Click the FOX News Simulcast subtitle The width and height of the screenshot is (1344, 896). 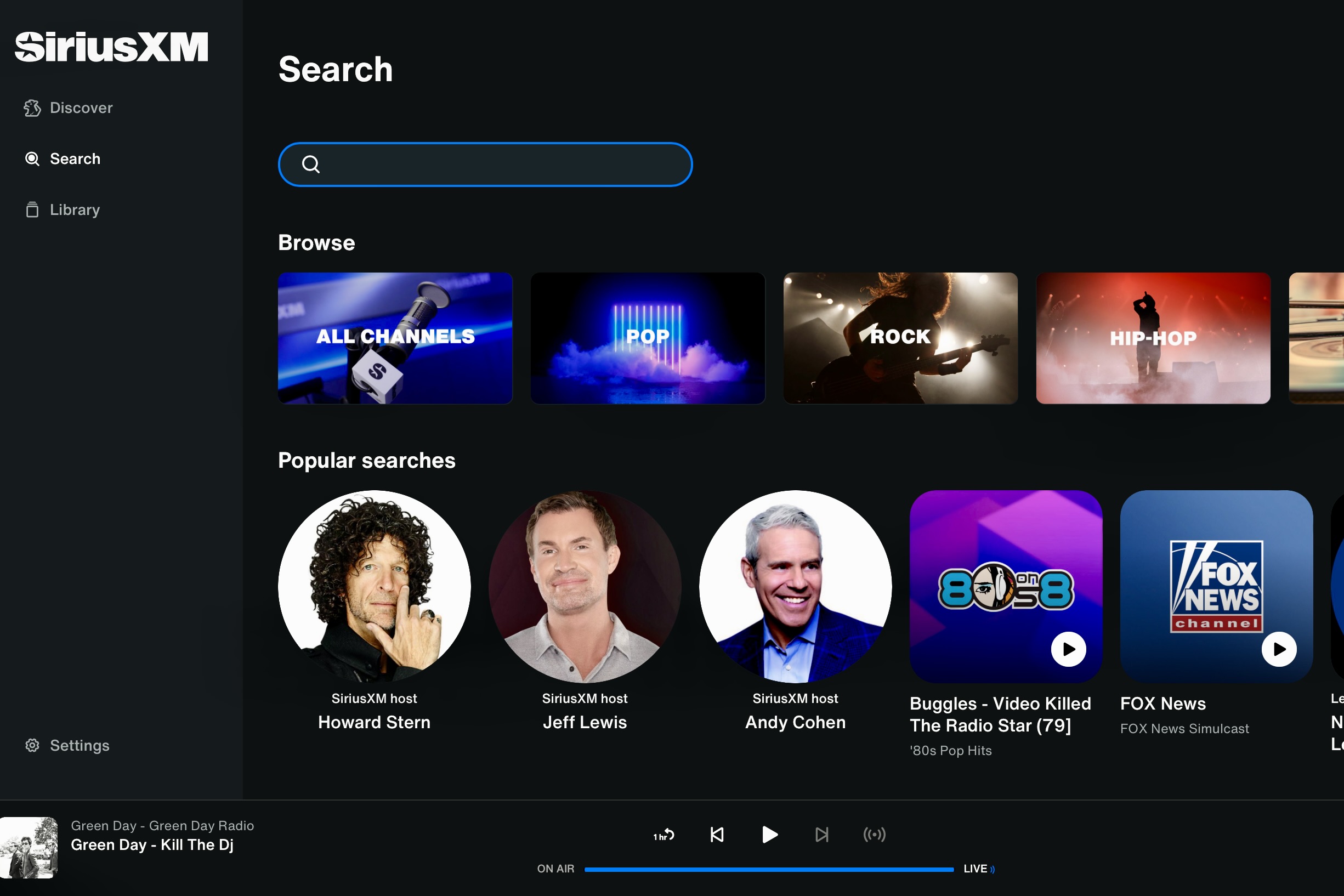(1184, 729)
